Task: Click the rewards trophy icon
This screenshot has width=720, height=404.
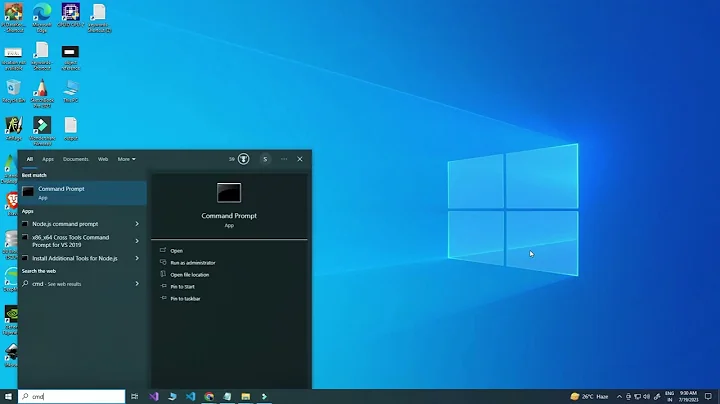Action: click(x=243, y=159)
